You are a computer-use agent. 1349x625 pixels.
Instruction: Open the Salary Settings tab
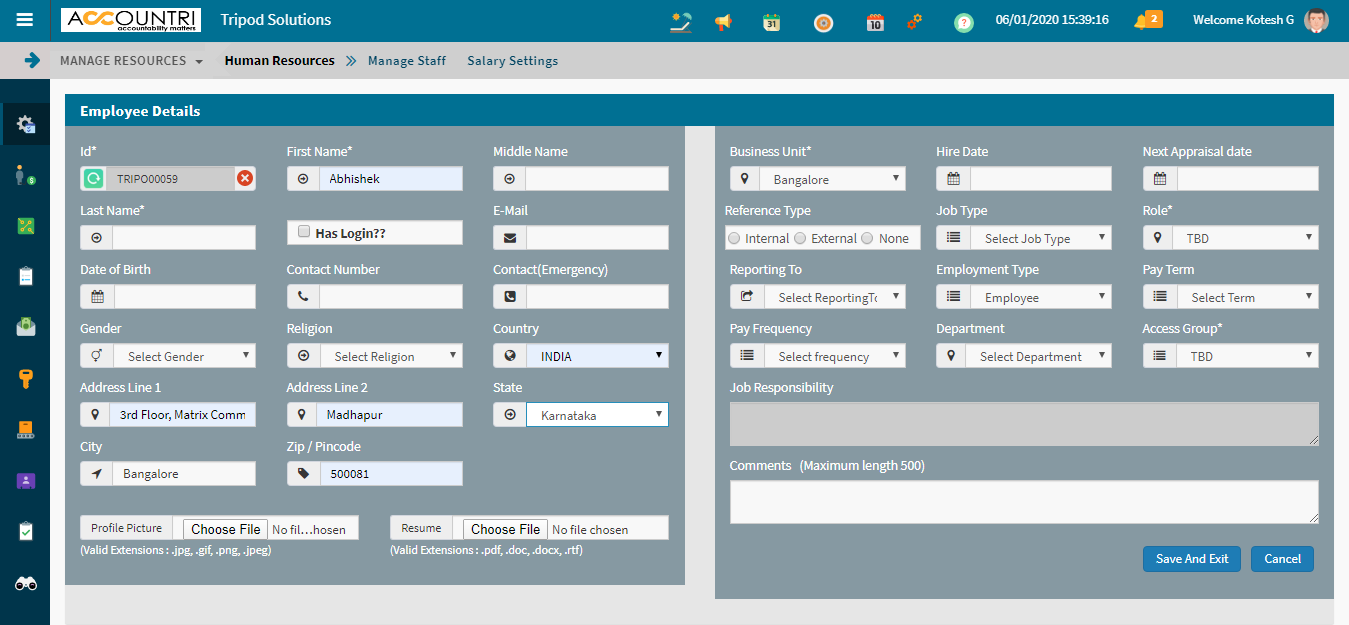(512, 61)
